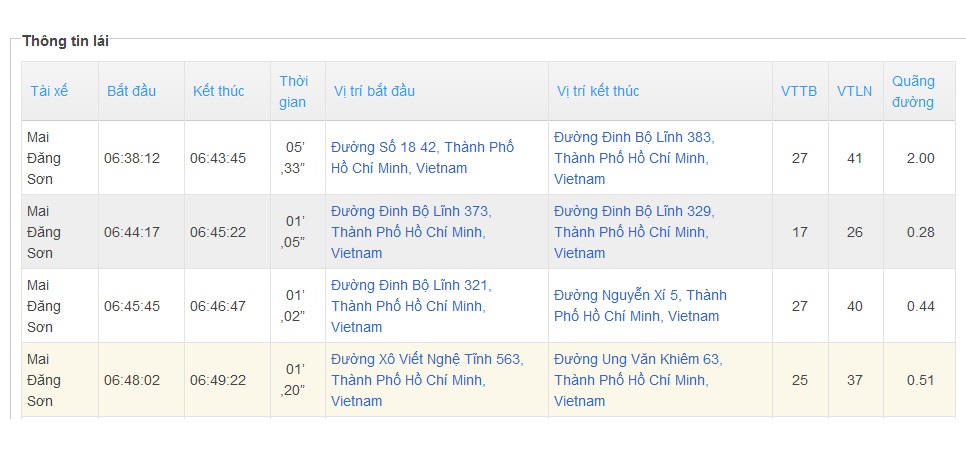Viewport: 966px width, 460px height.
Task: Sort by the VTLN column header
Action: click(854, 91)
